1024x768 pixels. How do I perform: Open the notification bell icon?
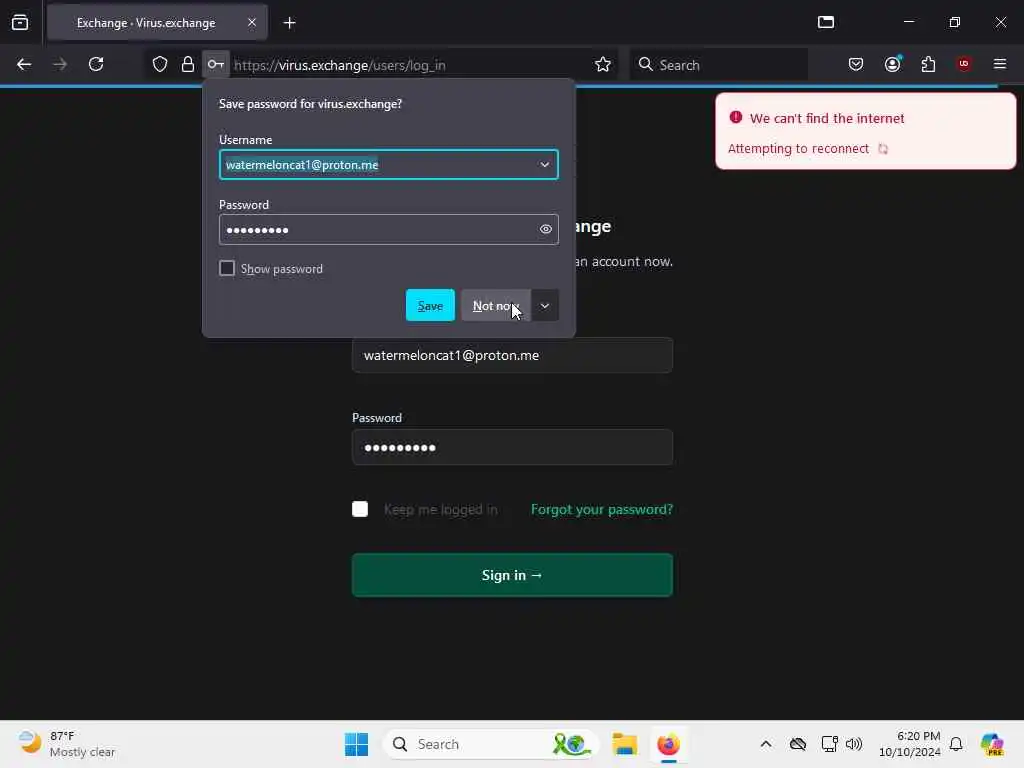956,744
